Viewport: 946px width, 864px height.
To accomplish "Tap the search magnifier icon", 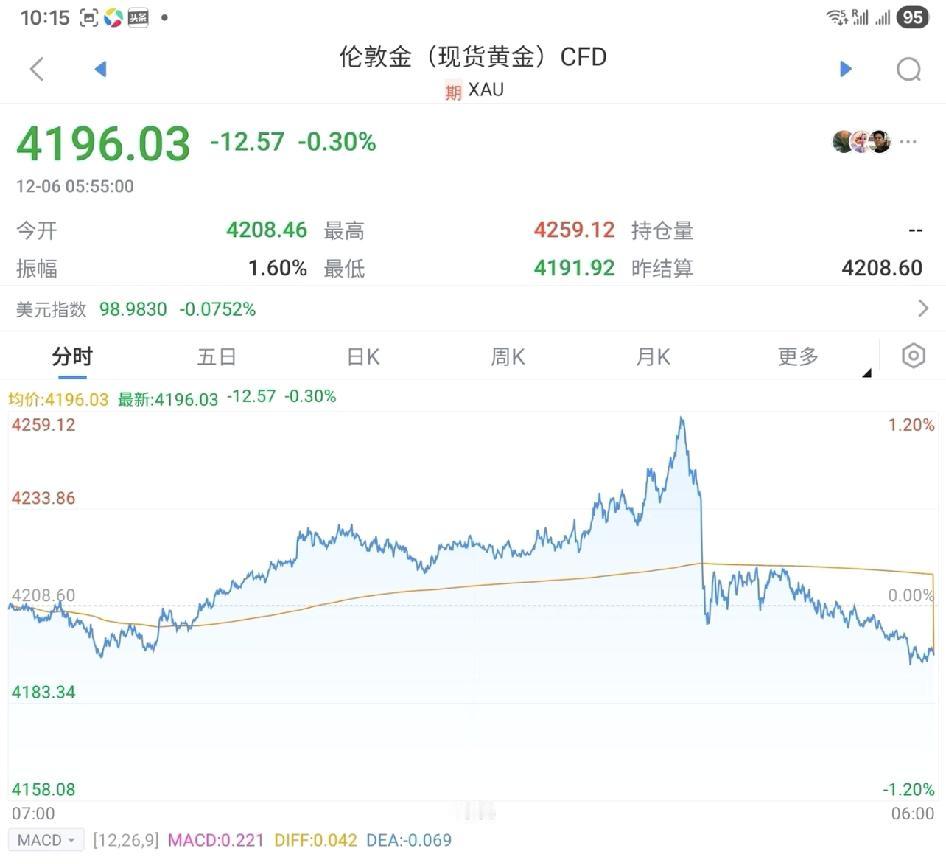I will [908, 69].
